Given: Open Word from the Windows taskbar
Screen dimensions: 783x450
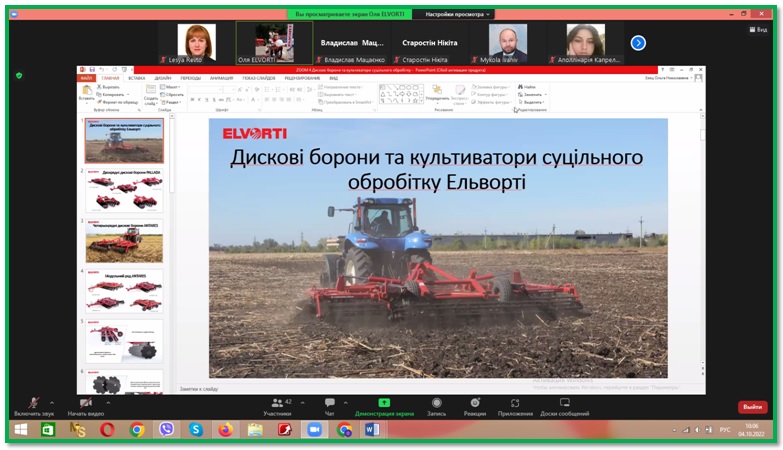Looking at the screenshot, I should pyautogui.click(x=373, y=429).
